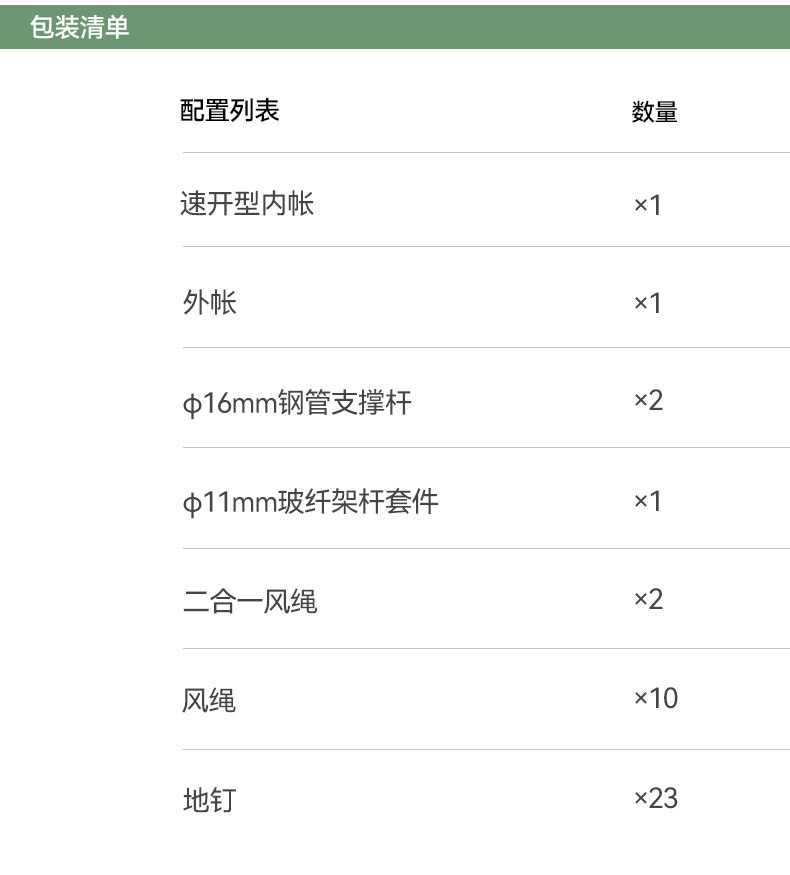Click the 数量 column header
Screen dimensions: 790x875
655,113
